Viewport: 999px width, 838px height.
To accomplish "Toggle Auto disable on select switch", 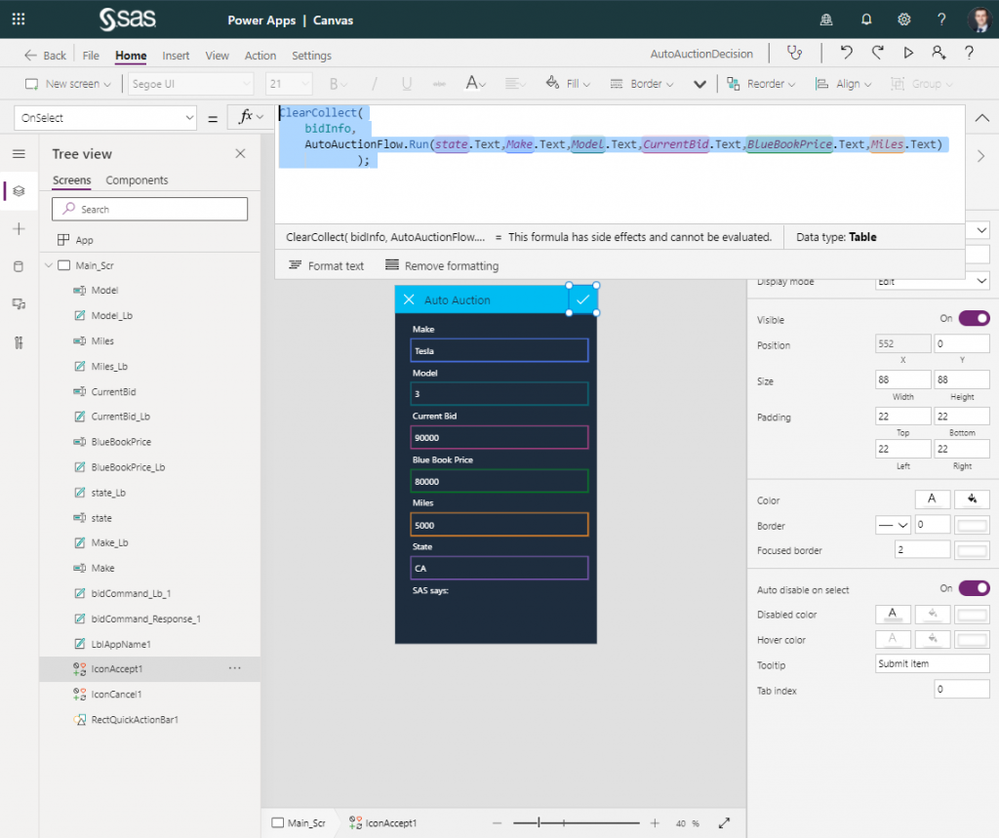I will (x=973, y=588).
